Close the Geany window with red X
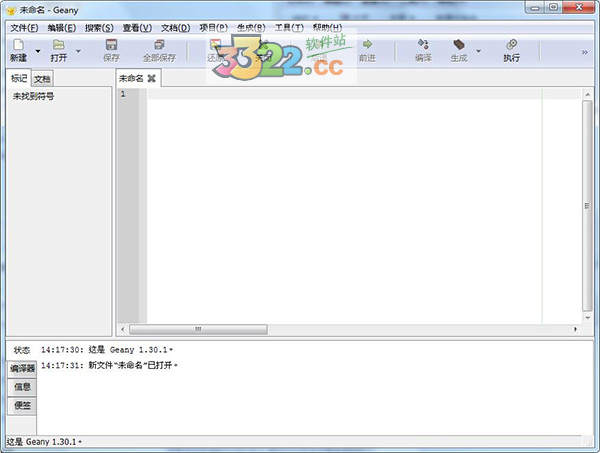 click(579, 8)
